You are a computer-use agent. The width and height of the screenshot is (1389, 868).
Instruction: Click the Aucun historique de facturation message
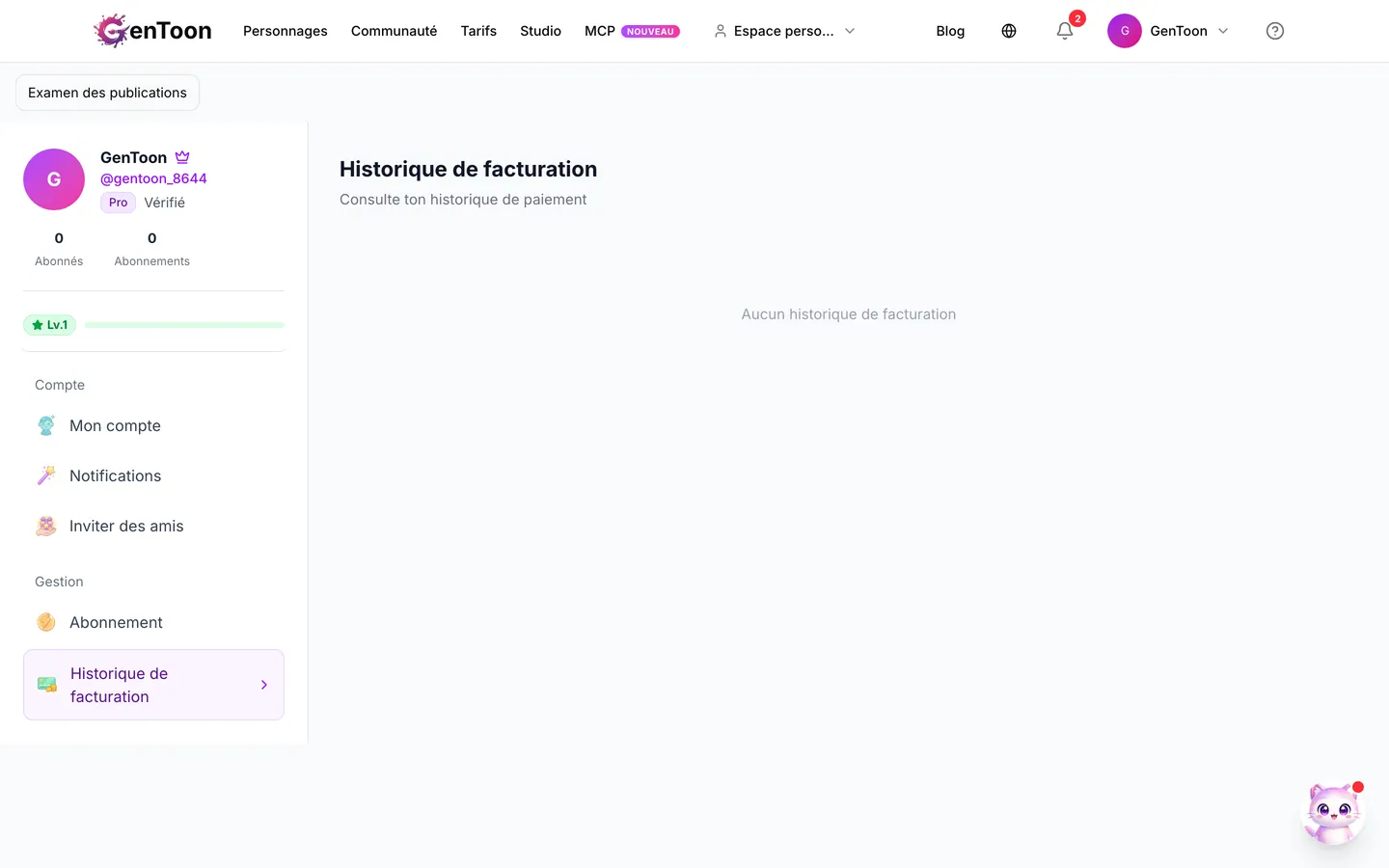point(849,314)
